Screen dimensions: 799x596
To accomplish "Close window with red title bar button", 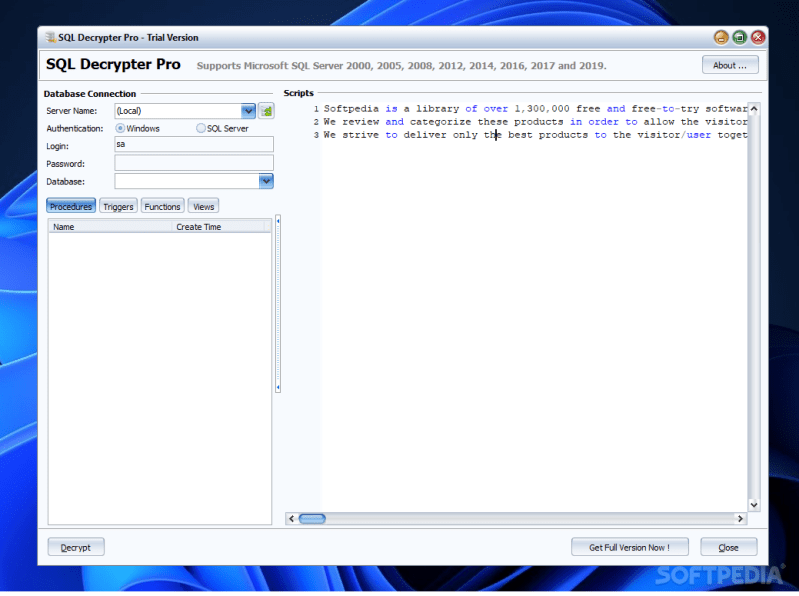I will pyautogui.click(x=758, y=37).
